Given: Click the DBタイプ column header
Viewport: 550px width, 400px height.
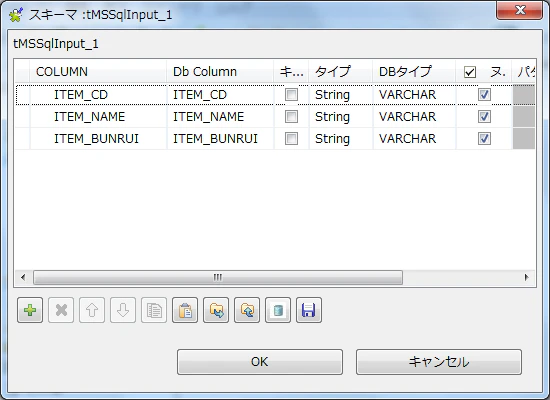Looking at the screenshot, I should click(414, 72).
